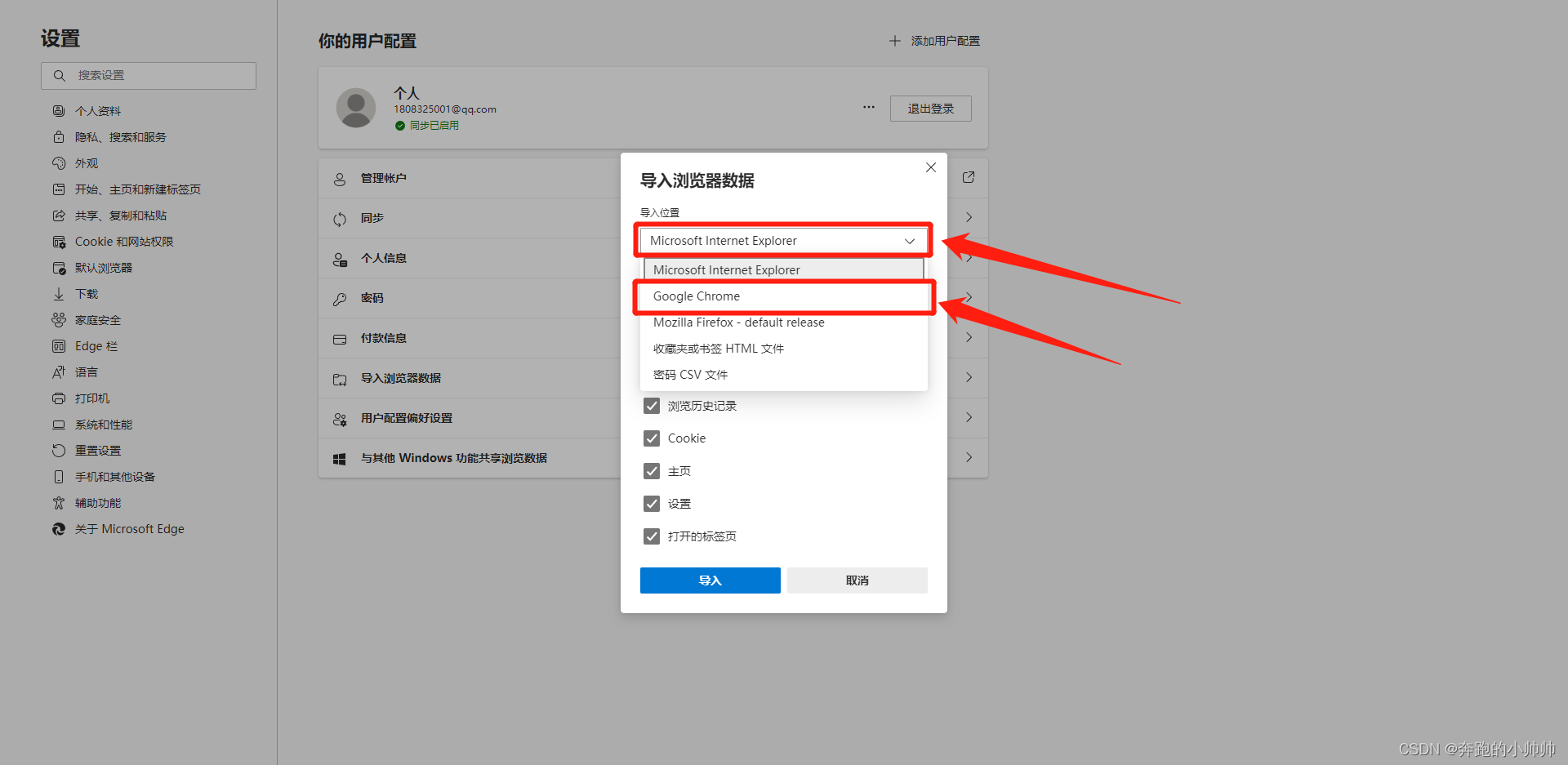
Task: Click the 搜索设置 search field
Action: click(x=149, y=76)
